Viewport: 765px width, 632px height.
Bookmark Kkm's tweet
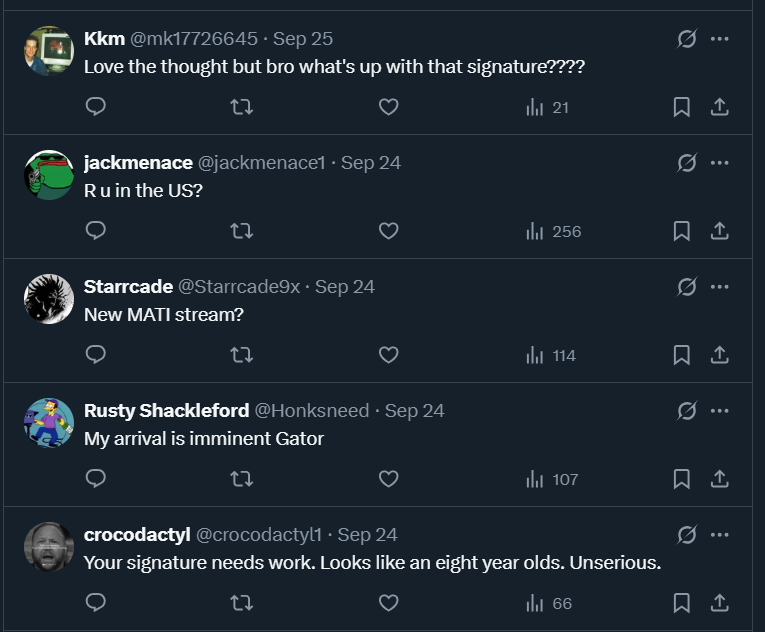click(x=681, y=107)
